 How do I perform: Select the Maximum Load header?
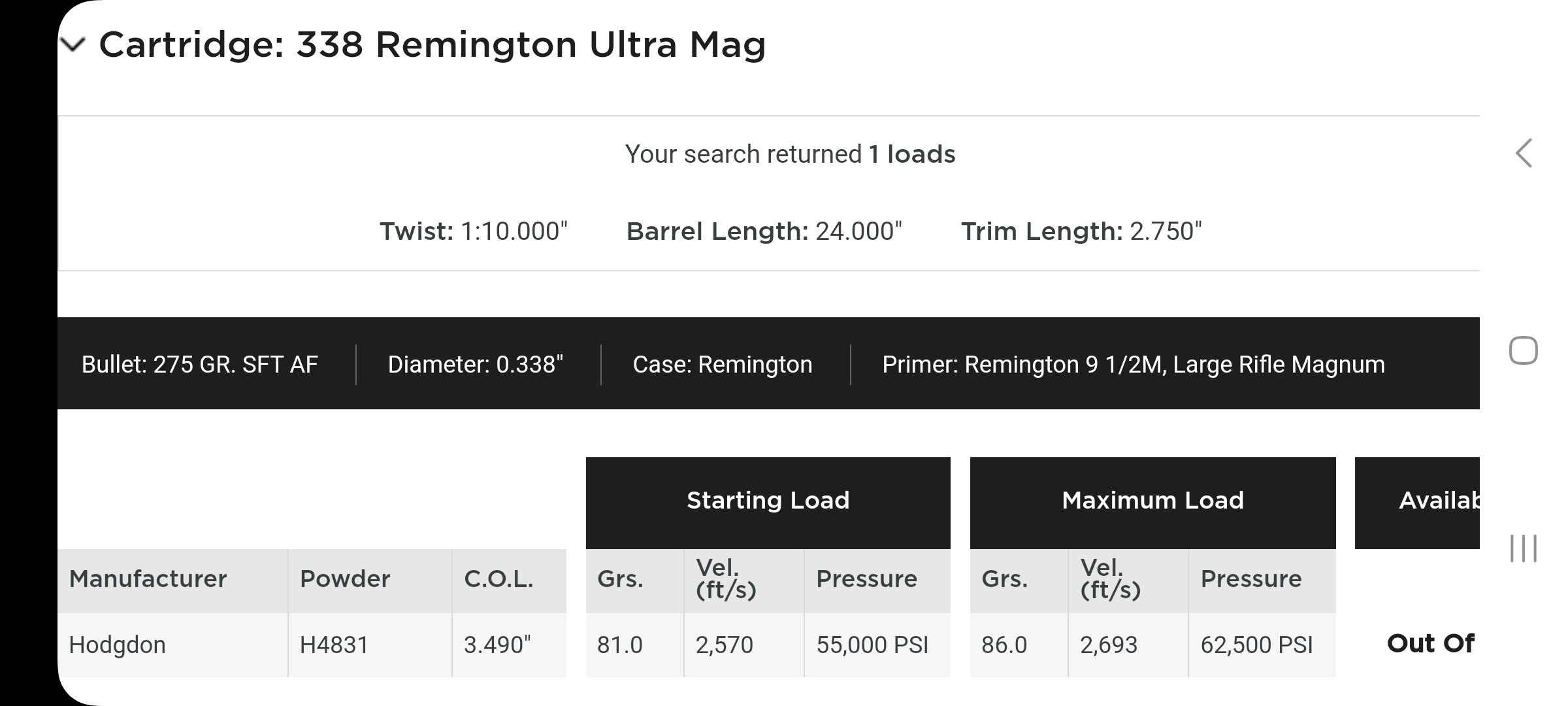pos(1152,501)
